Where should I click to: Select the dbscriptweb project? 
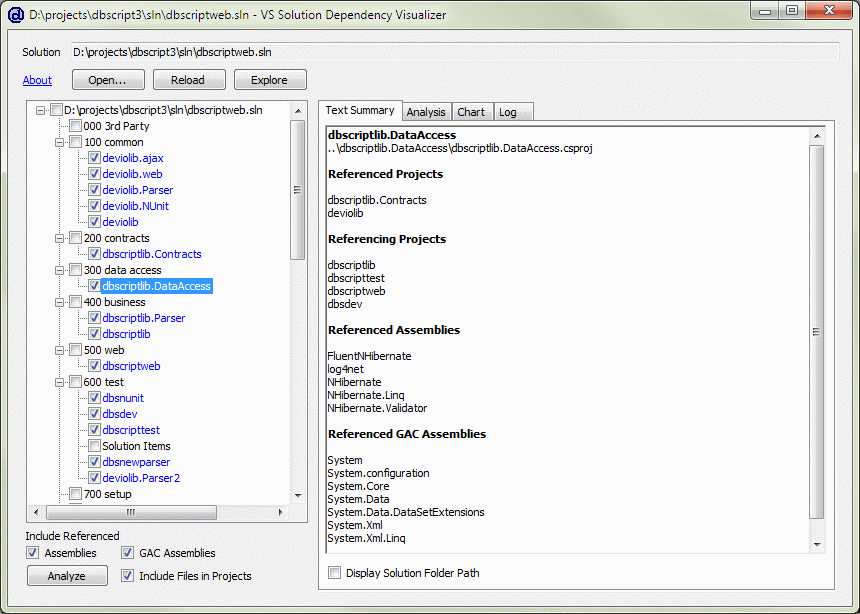[131, 366]
